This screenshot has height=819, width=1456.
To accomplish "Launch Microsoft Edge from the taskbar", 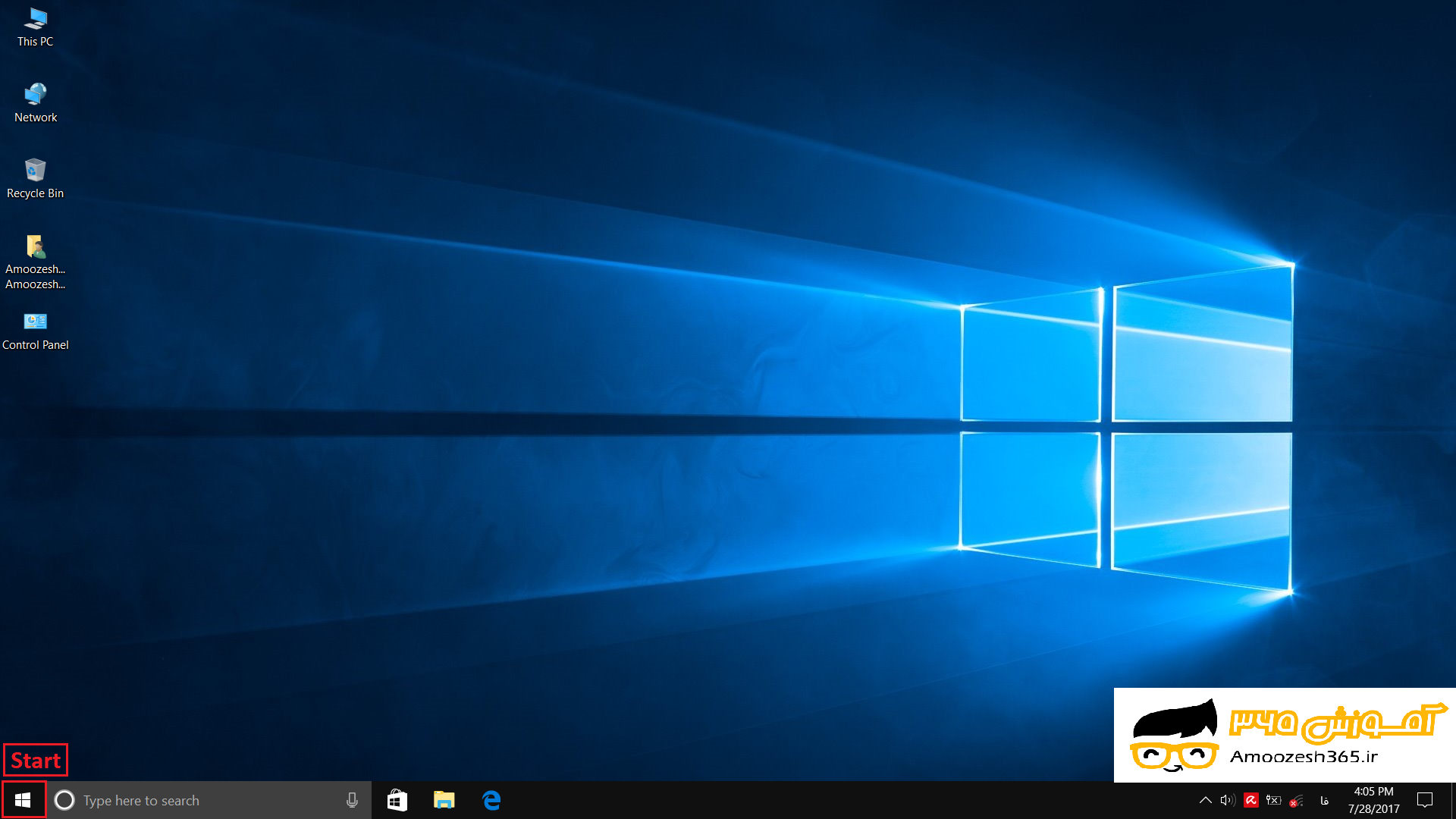I will tap(491, 800).
